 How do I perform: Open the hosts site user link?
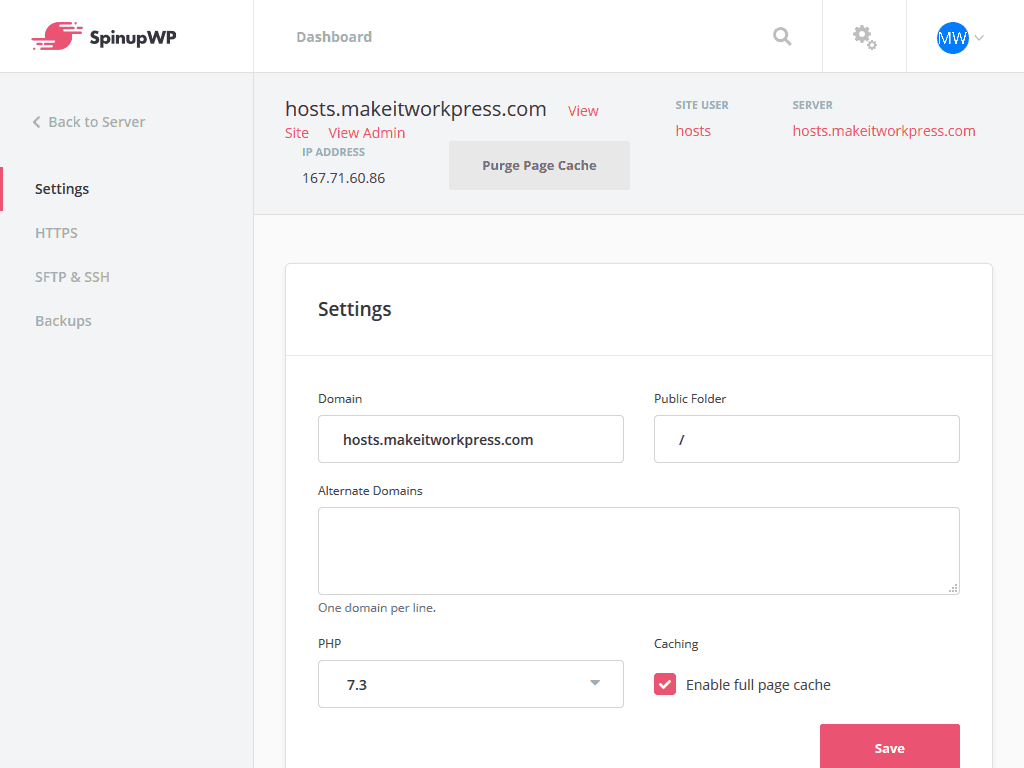point(693,131)
